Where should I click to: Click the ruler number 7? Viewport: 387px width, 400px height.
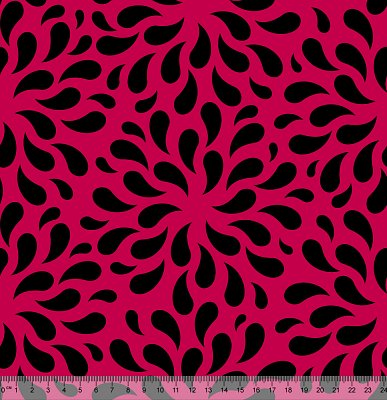point(112,390)
